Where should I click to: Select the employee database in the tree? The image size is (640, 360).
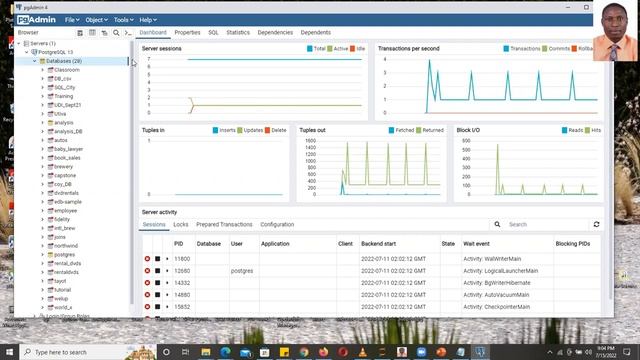[x=65, y=211]
